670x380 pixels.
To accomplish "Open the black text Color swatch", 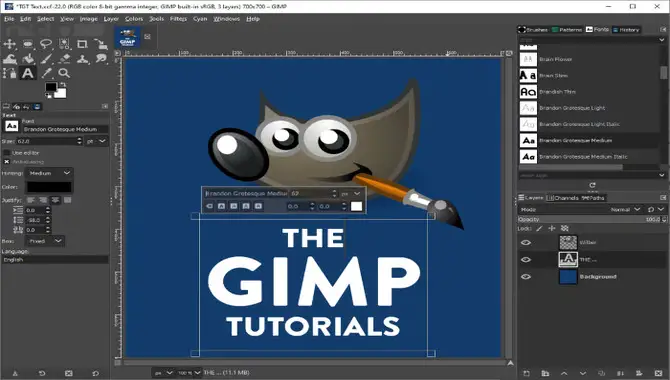I will point(49,187).
